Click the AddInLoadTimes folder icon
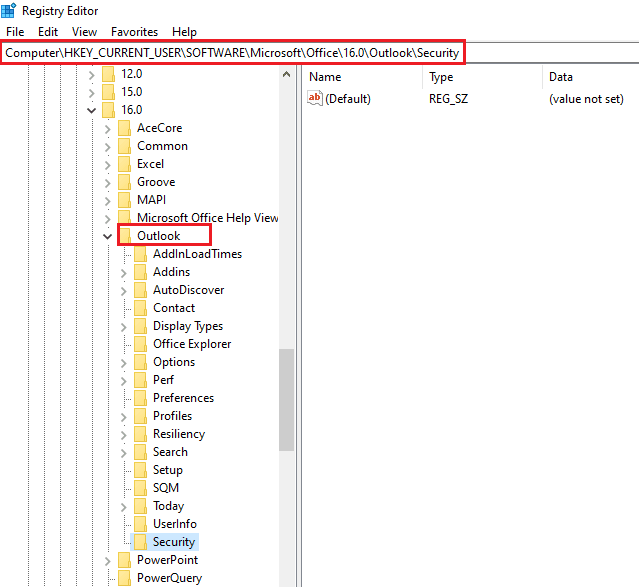 [141, 254]
